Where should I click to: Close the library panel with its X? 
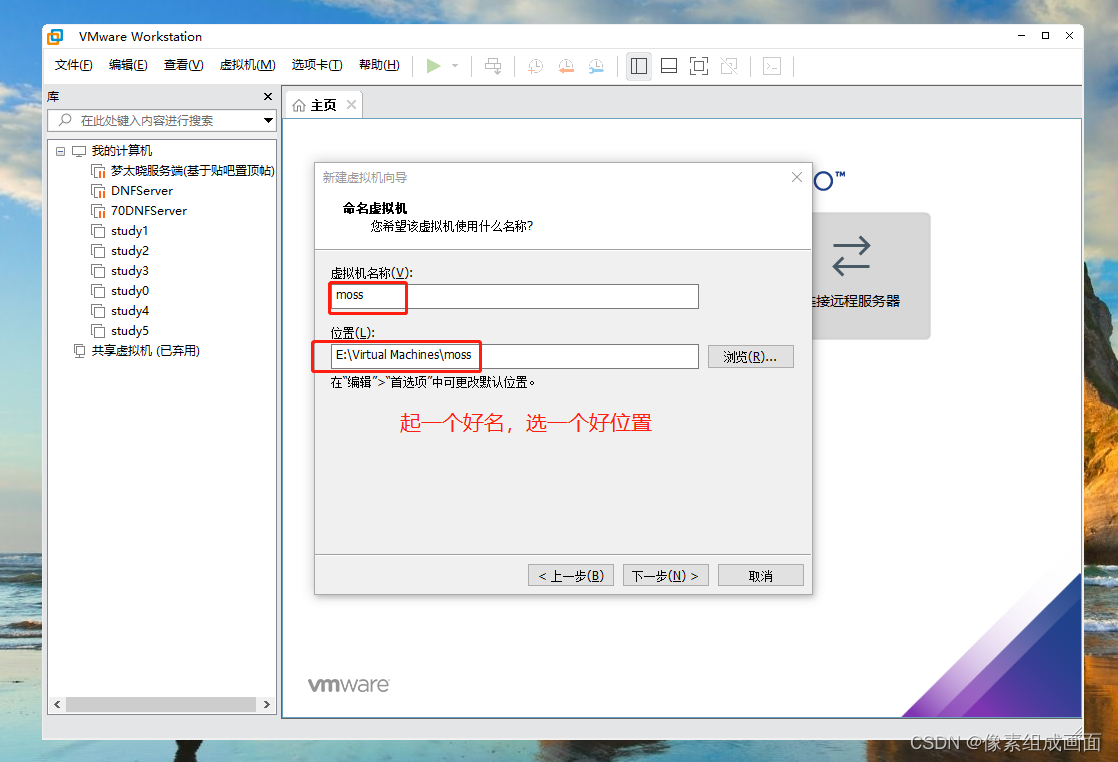click(268, 96)
